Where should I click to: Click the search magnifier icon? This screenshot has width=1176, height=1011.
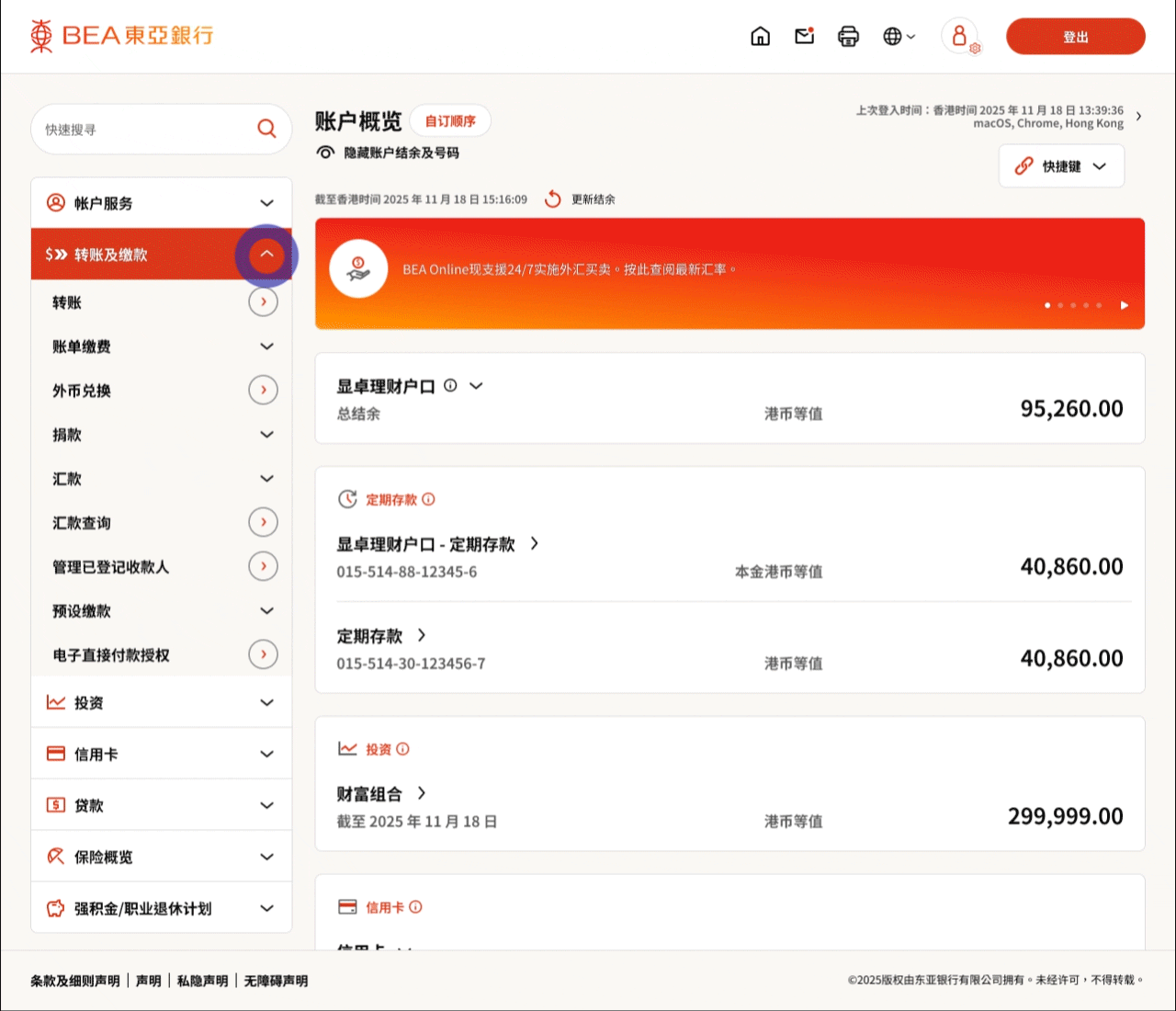click(266, 129)
